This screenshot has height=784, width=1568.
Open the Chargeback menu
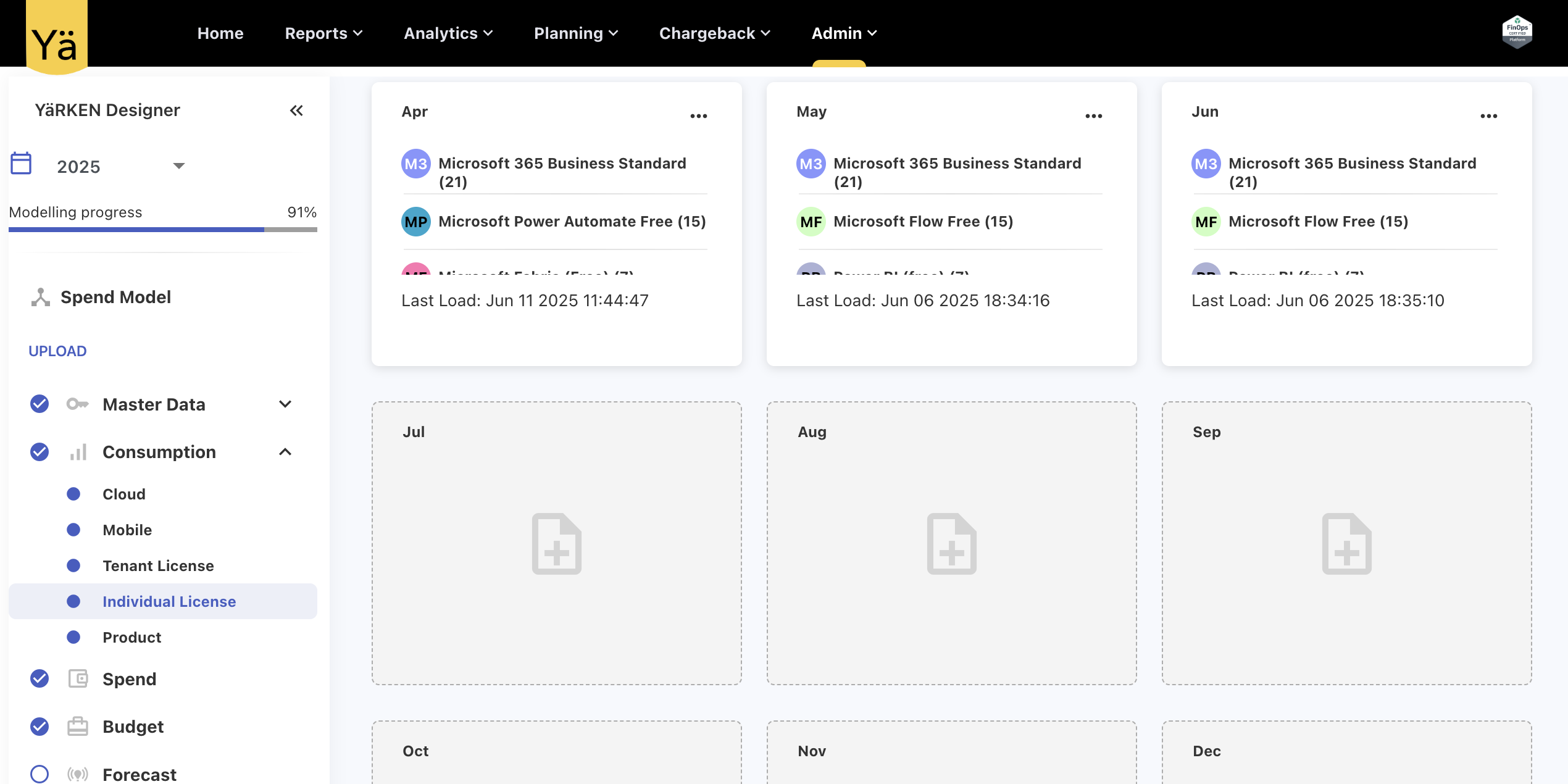[714, 33]
